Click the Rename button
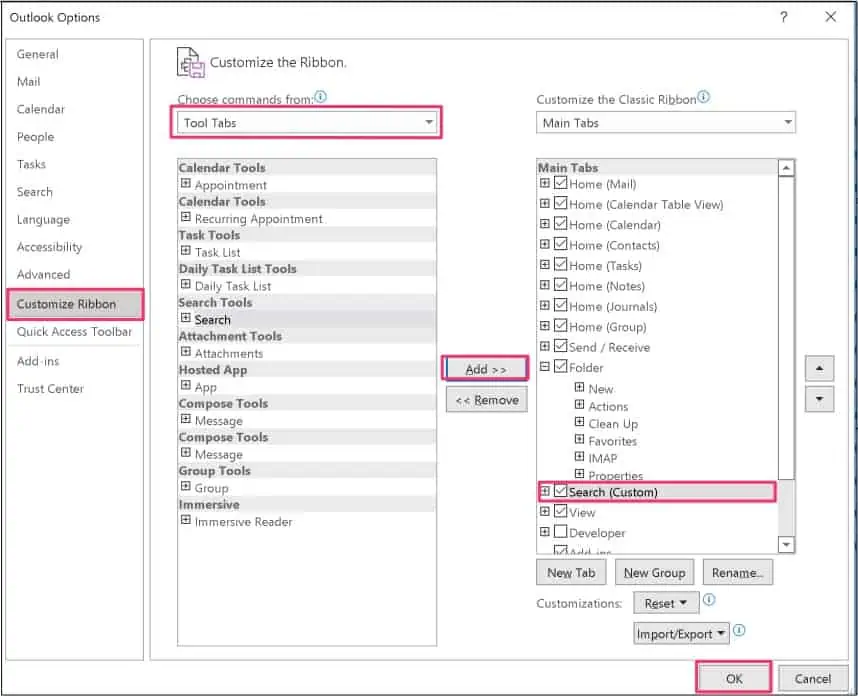The height and width of the screenshot is (696, 858). [738, 572]
